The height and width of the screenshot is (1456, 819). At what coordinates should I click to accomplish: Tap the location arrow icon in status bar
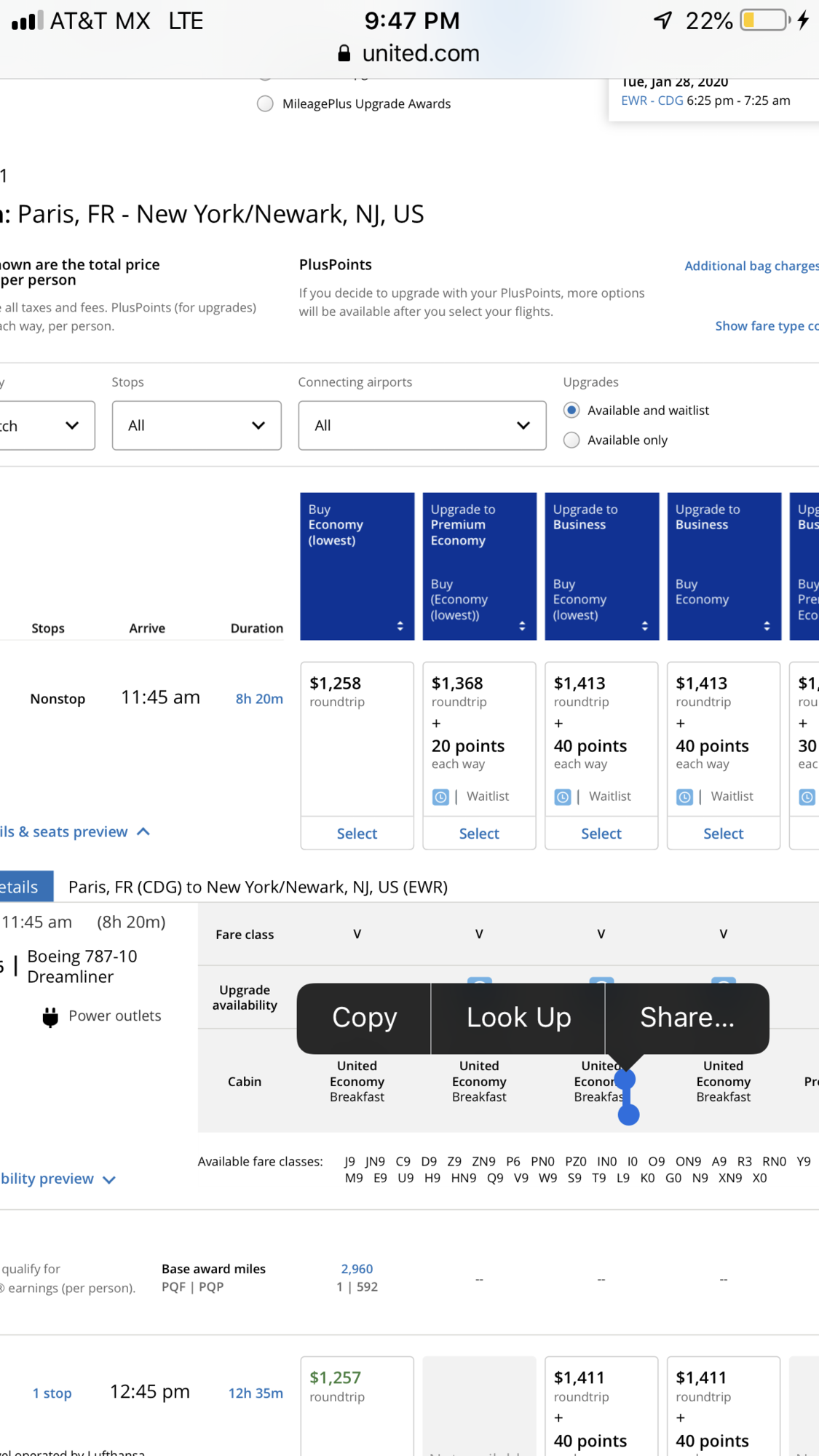click(662, 20)
